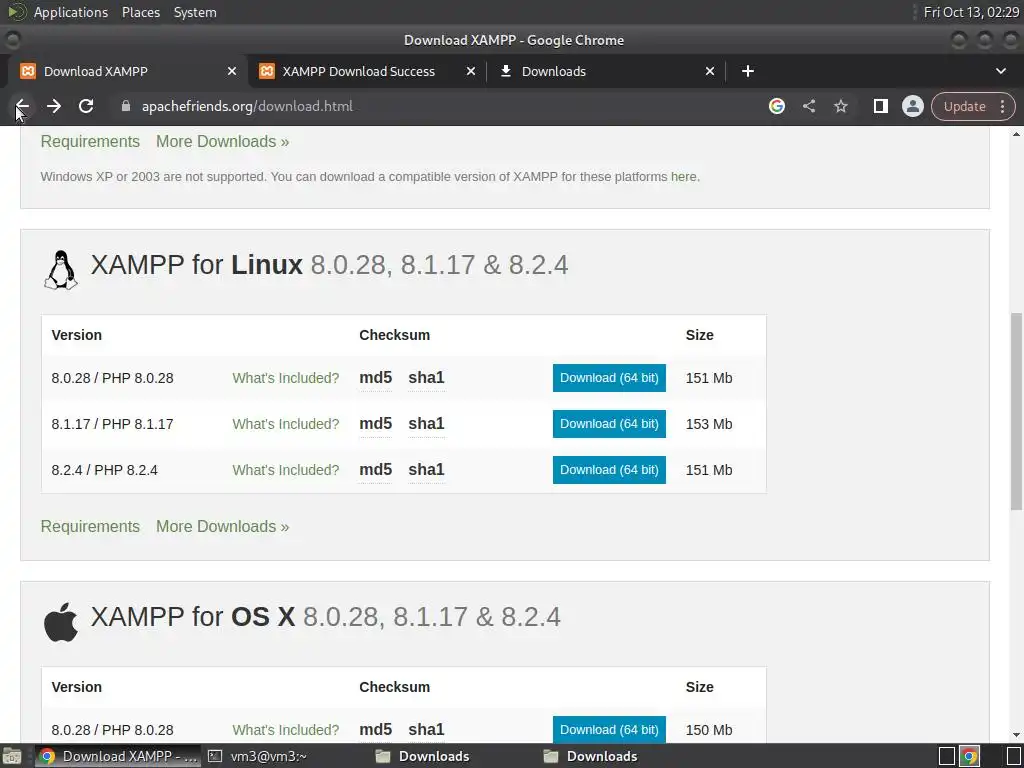
Task: Download Linux XAMPP 8.2.4 64 bit
Action: (x=609, y=470)
